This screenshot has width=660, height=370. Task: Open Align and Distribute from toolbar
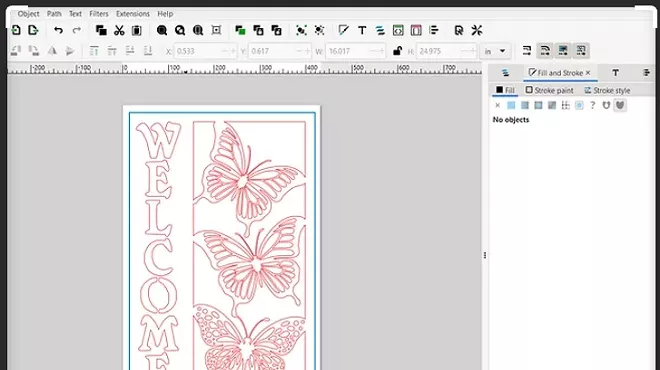434,30
